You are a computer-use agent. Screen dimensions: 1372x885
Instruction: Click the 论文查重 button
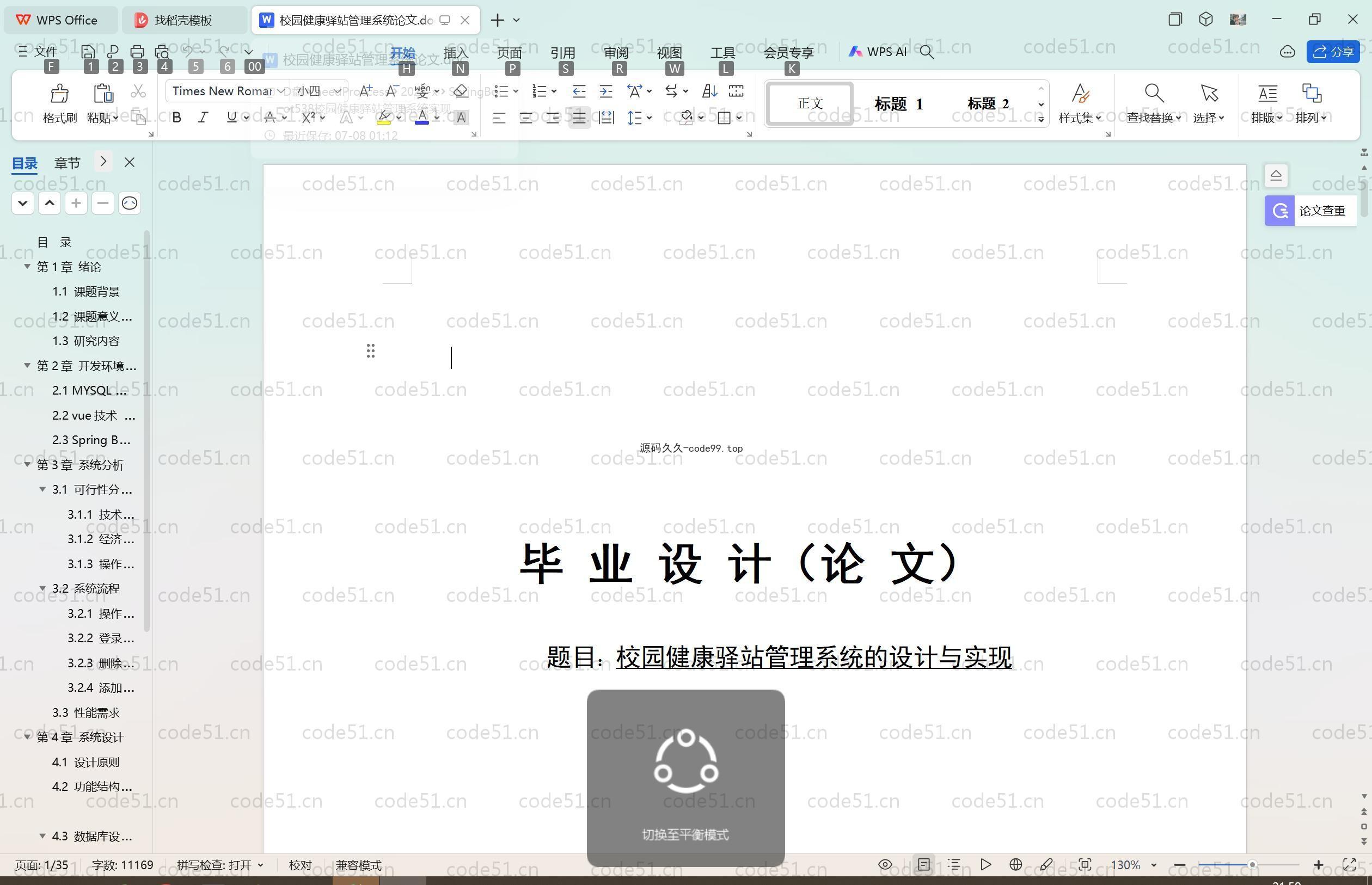(1310, 211)
